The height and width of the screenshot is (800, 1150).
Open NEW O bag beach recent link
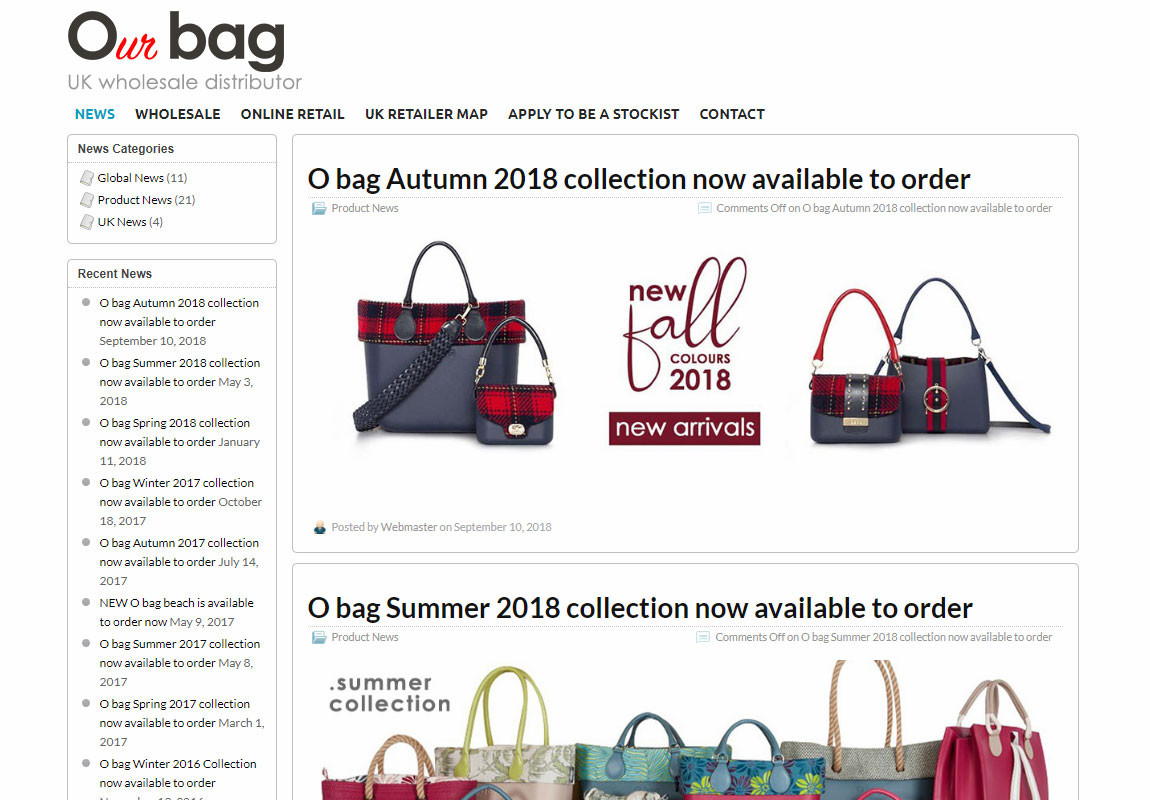point(177,612)
